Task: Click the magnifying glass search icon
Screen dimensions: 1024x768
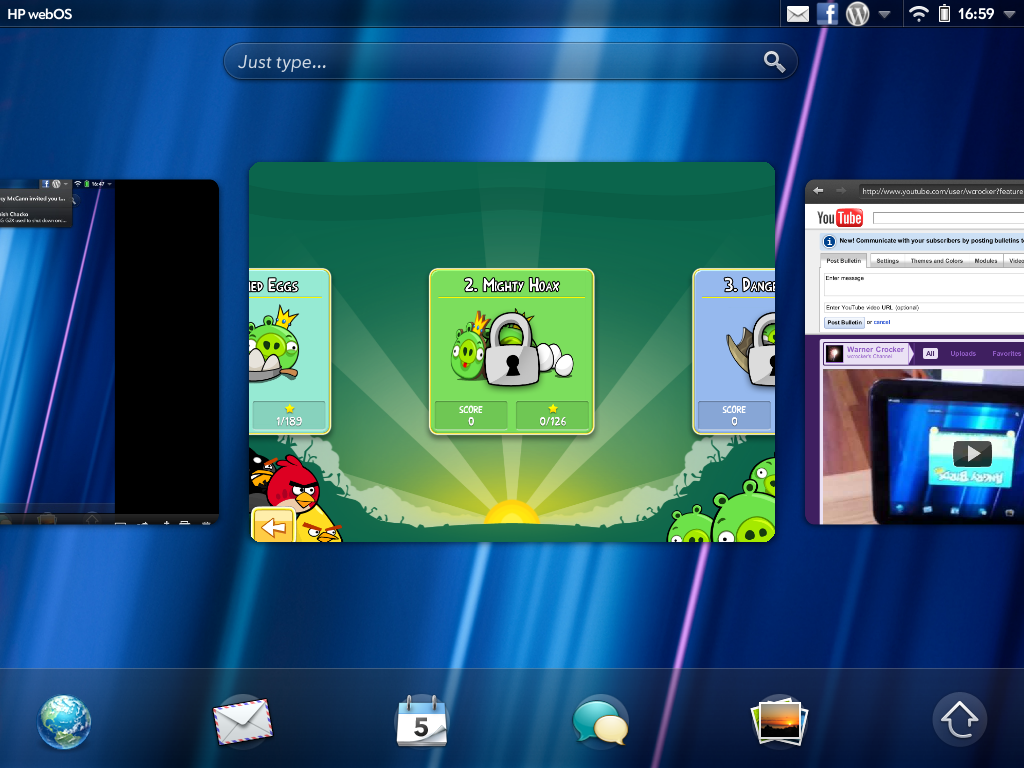Action: [x=775, y=62]
